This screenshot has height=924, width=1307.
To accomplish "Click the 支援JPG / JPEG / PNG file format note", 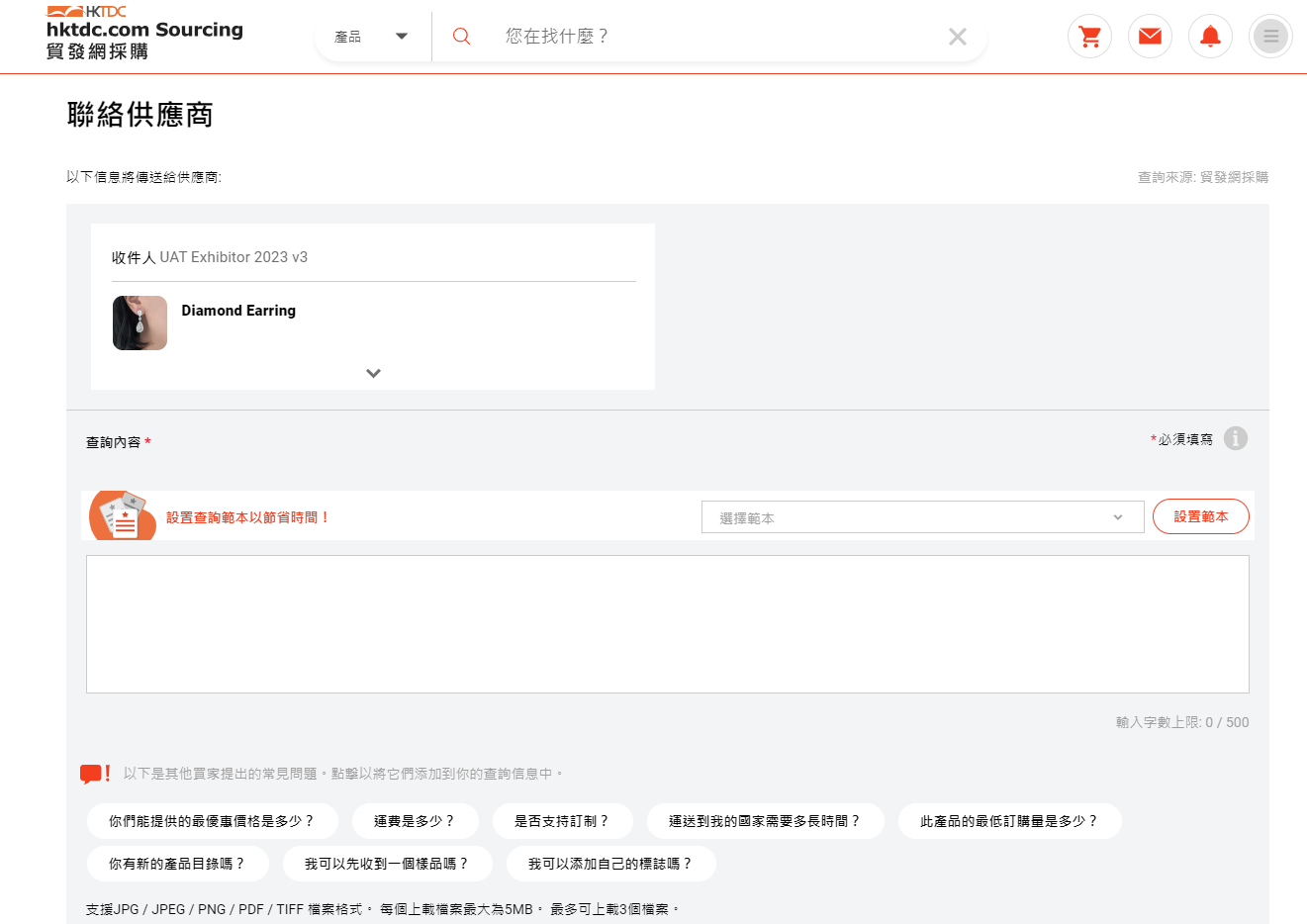I will (382, 909).
